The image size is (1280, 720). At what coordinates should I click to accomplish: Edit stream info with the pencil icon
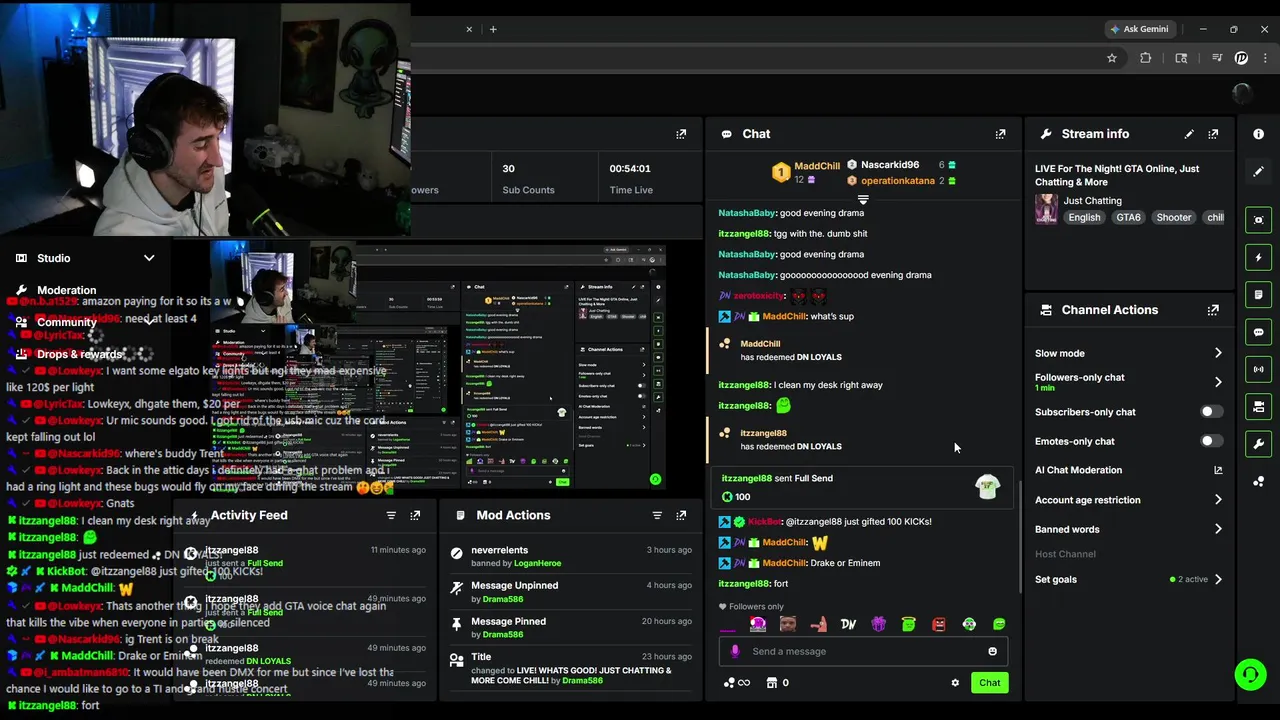[1189, 134]
